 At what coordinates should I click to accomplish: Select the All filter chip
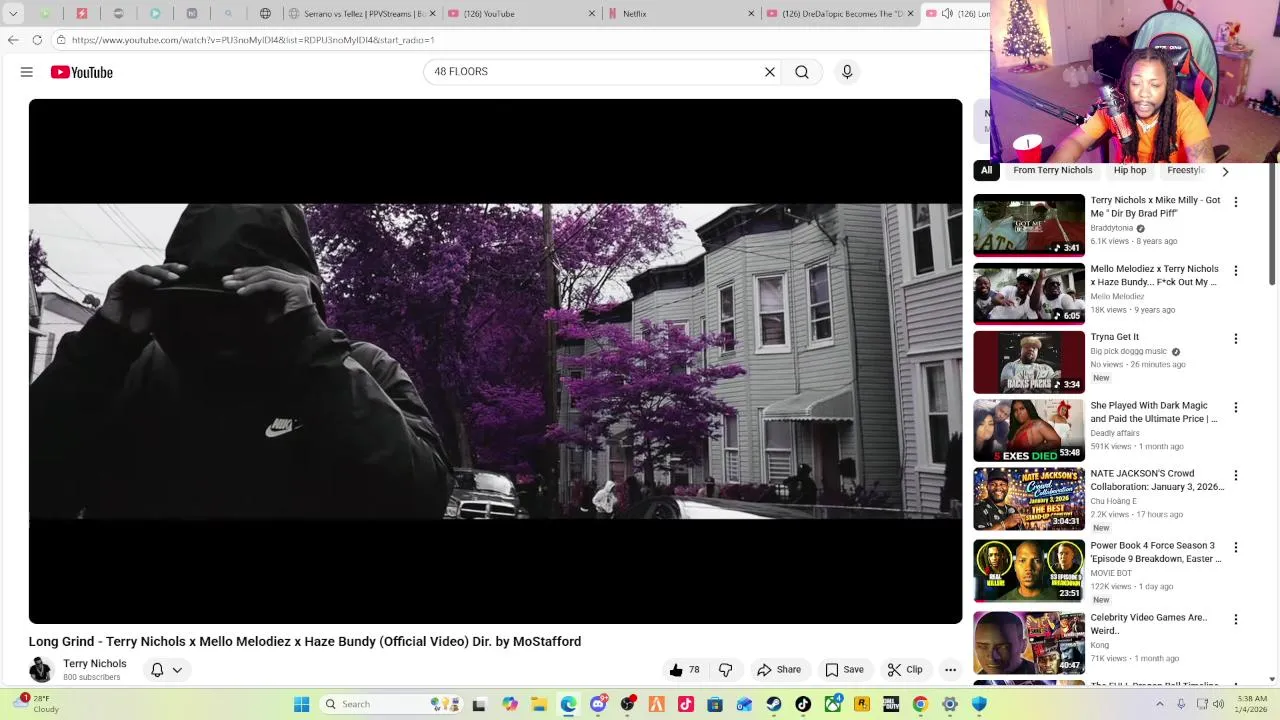(986, 170)
